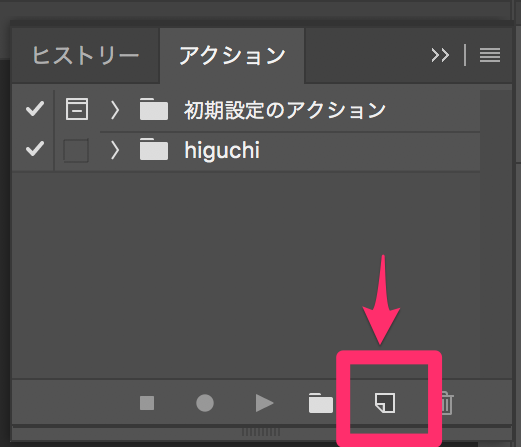Click the higuchi folder icon

click(154, 149)
